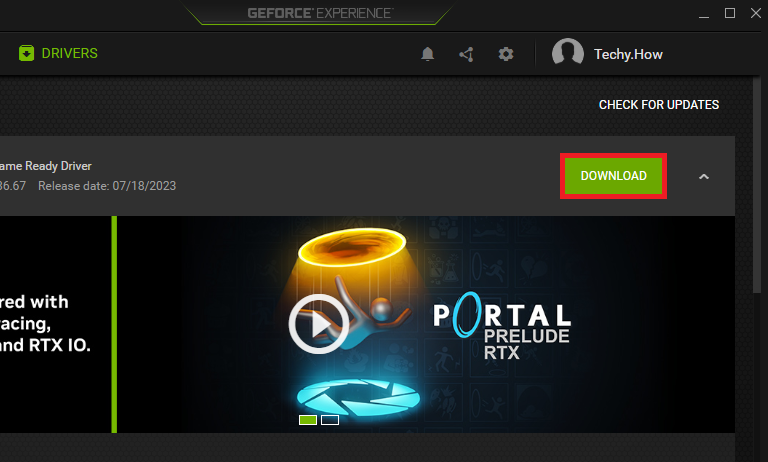Click the Drivers tab download icon
Image resolution: width=768 pixels, height=462 pixels.
point(26,53)
